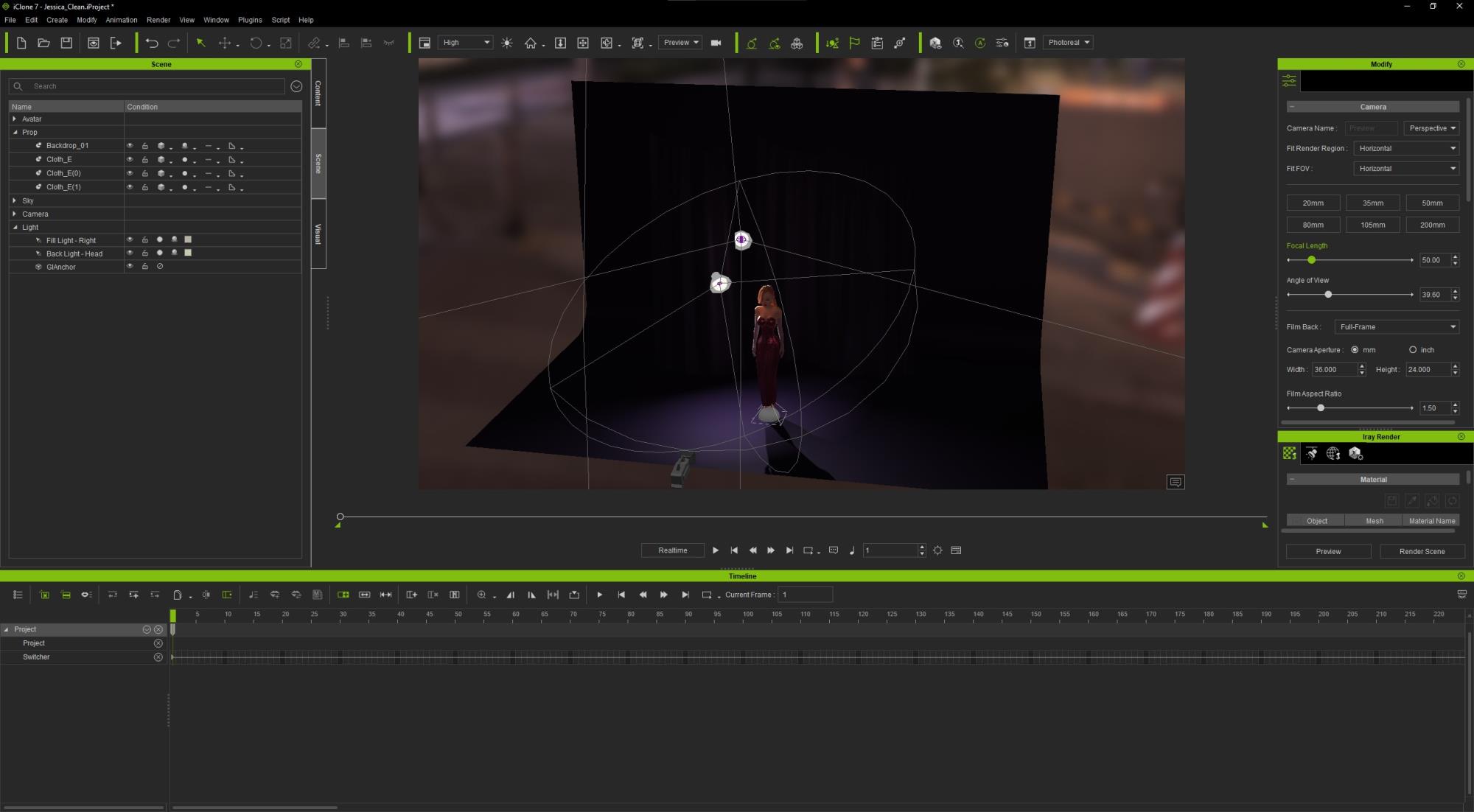Click the Undo arrow icon
The height and width of the screenshot is (812, 1474).
pos(152,43)
